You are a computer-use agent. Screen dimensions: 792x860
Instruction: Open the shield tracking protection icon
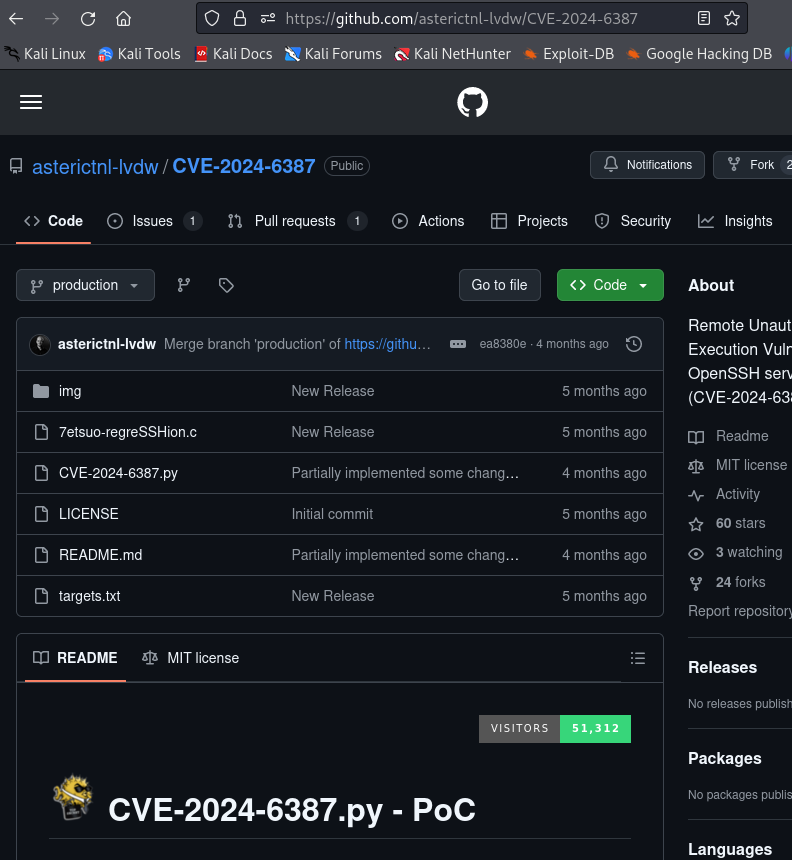[212, 19]
